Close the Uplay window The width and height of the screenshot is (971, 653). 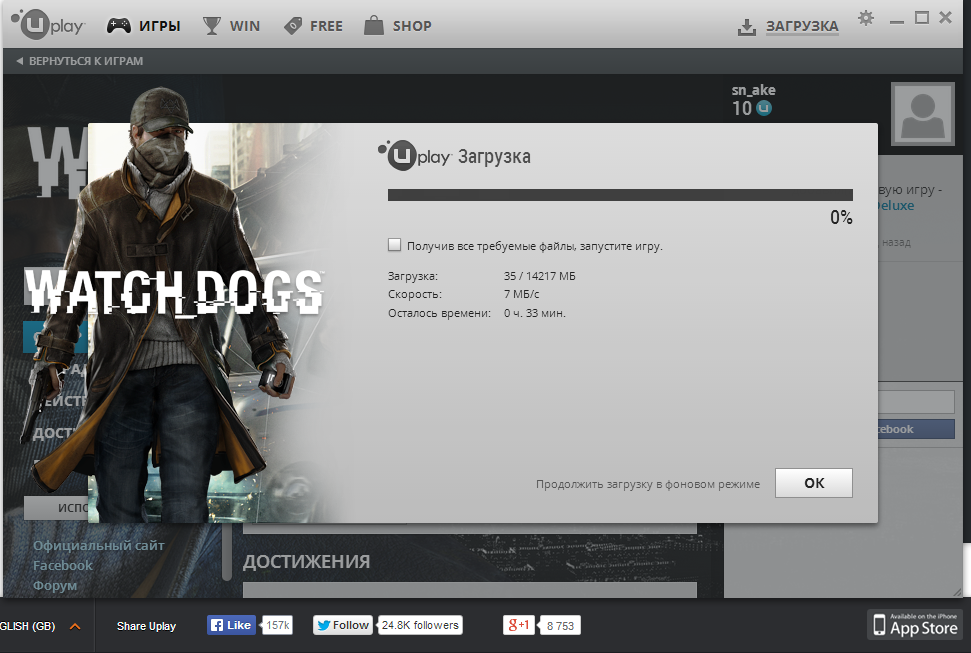(946, 17)
